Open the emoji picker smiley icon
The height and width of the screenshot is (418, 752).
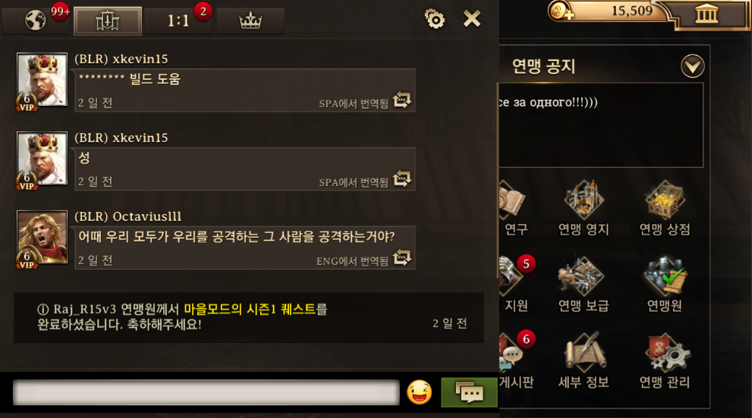(419, 392)
